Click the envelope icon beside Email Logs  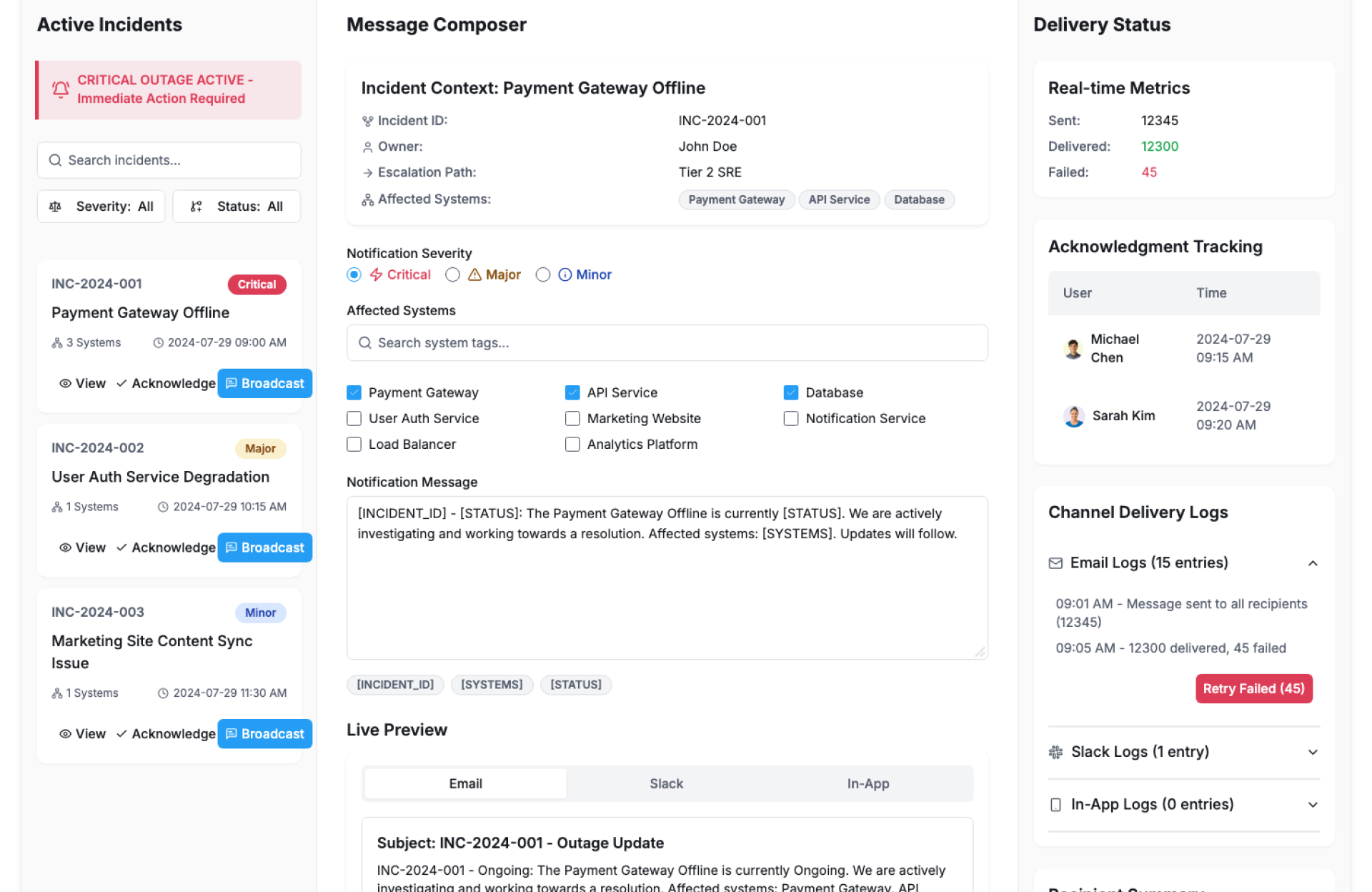1055,563
